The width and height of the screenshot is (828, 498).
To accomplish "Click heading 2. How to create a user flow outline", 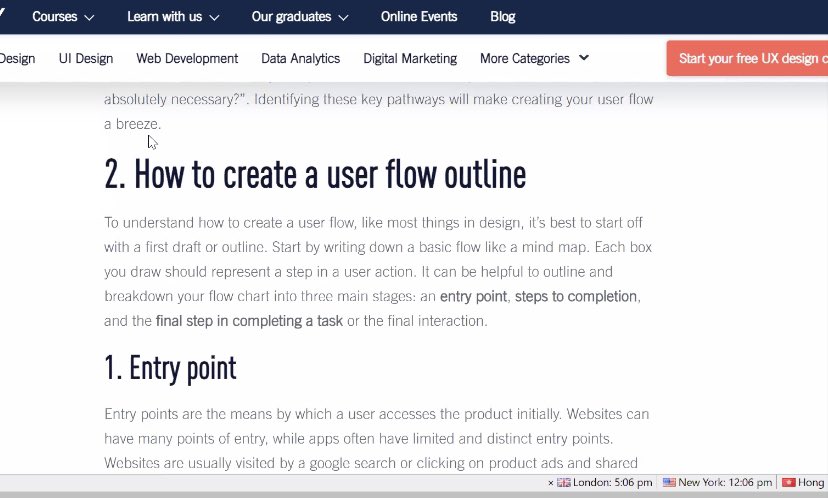I will [x=315, y=174].
